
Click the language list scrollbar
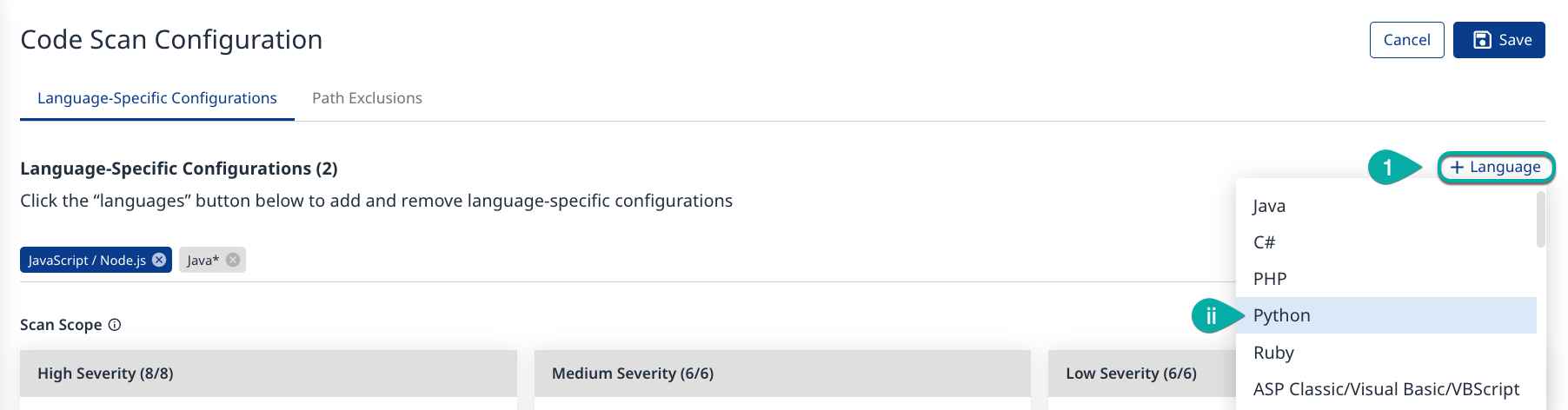point(1540,220)
